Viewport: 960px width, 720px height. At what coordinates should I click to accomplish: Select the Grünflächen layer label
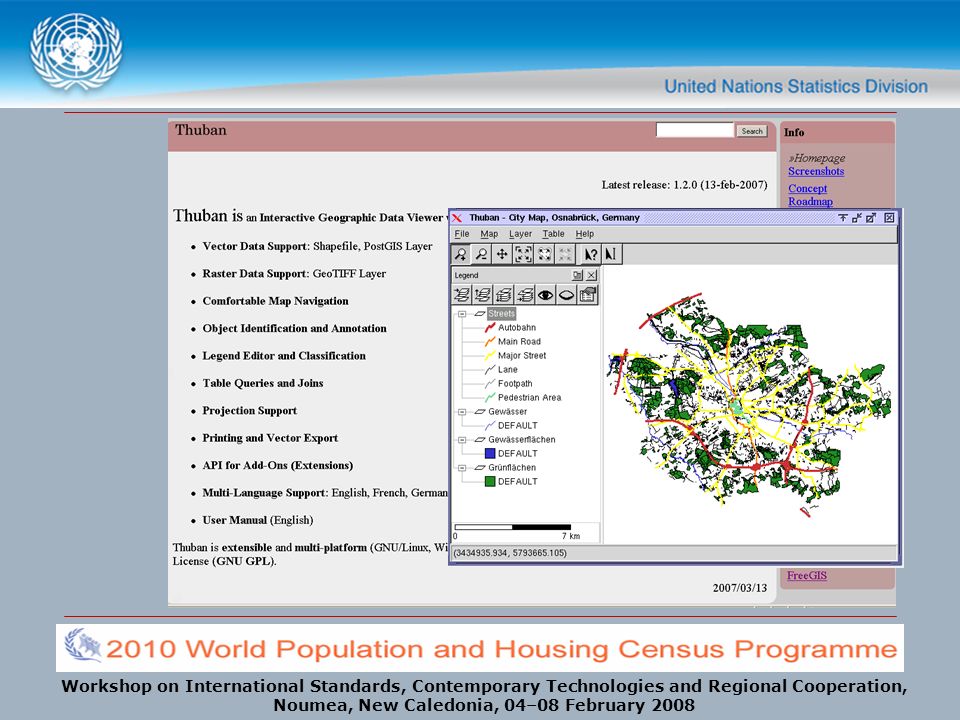[x=512, y=468]
